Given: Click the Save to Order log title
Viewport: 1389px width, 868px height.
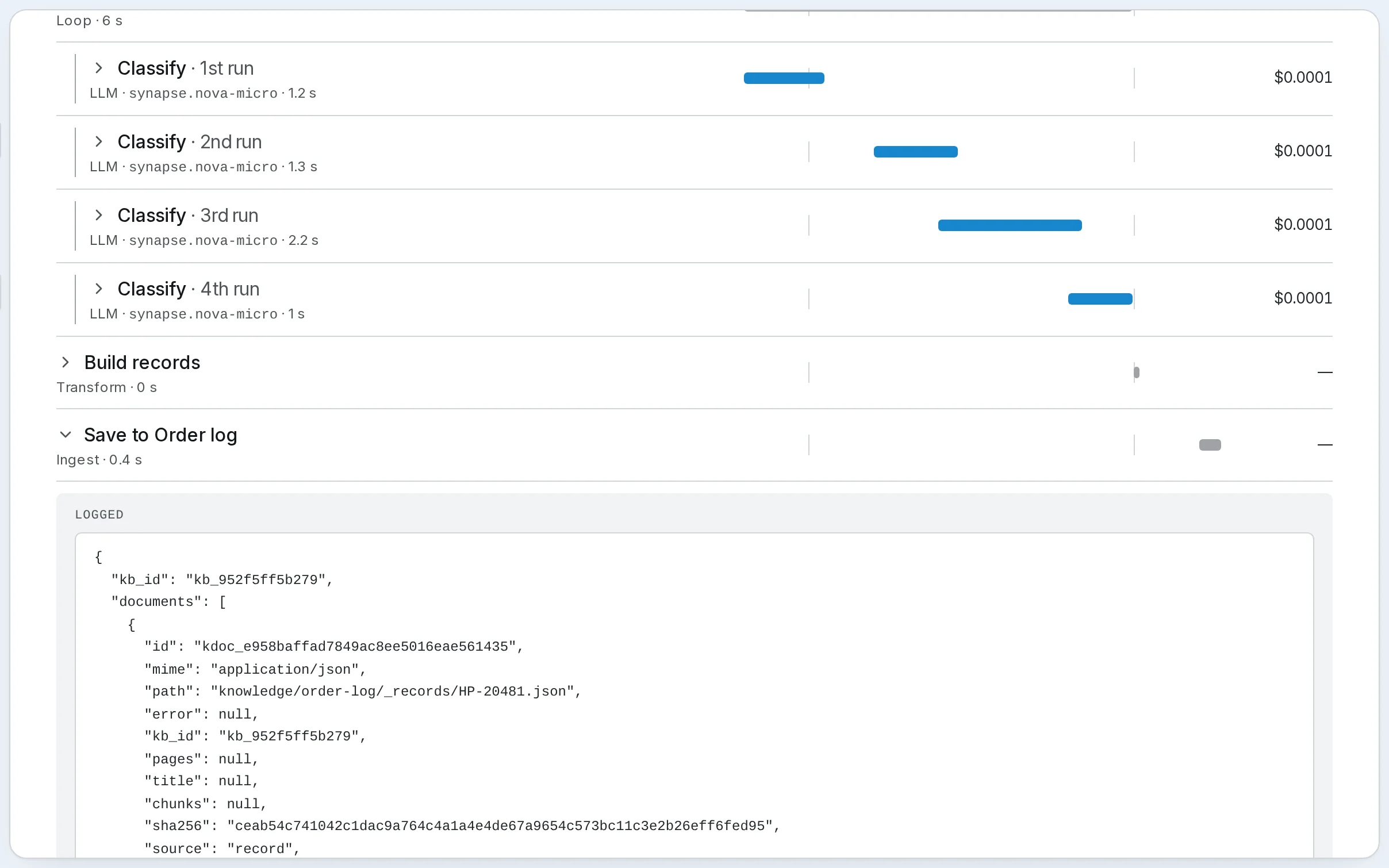Looking at the screenshot, I should (x=160, y=435).
